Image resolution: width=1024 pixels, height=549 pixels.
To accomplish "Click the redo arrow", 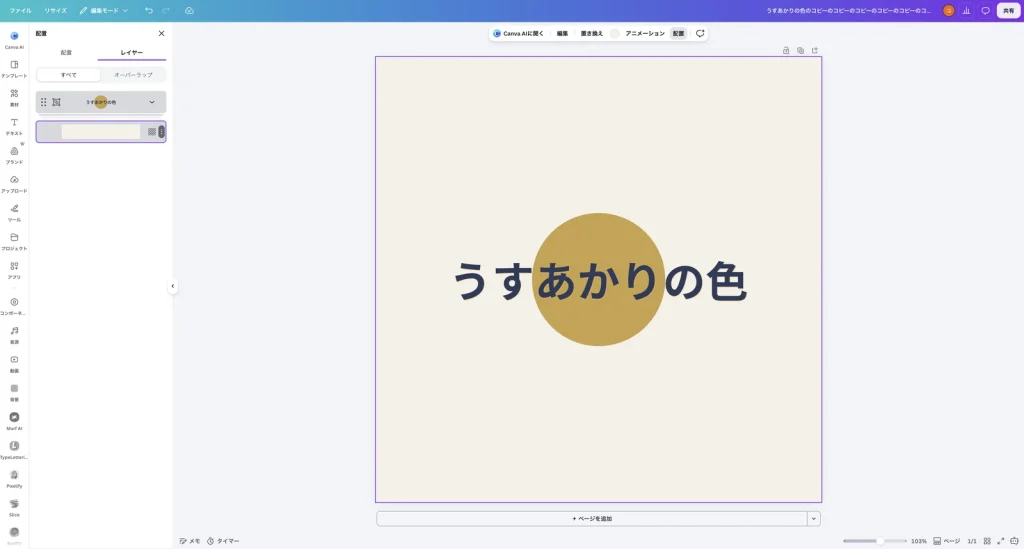I will coord(166,10).
